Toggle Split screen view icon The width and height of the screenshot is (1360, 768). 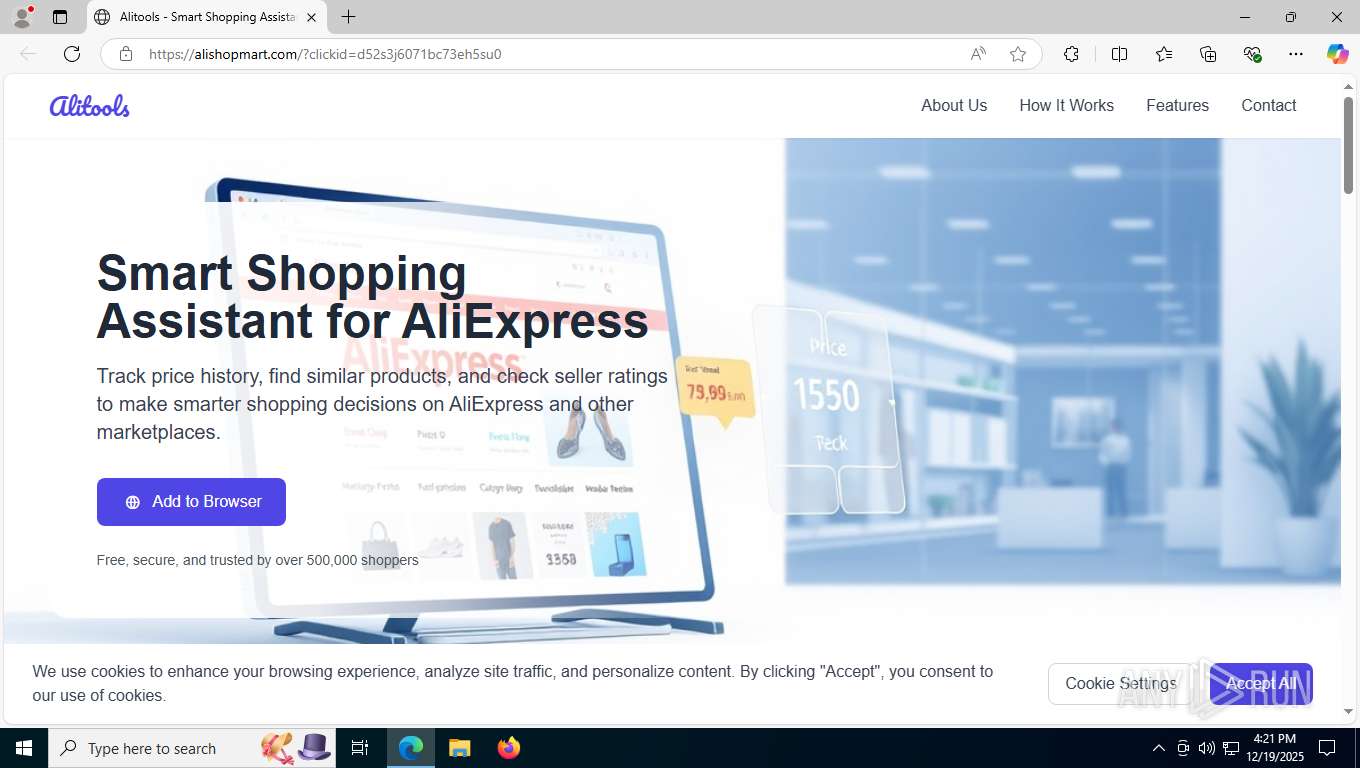[x=1119, y=54]
